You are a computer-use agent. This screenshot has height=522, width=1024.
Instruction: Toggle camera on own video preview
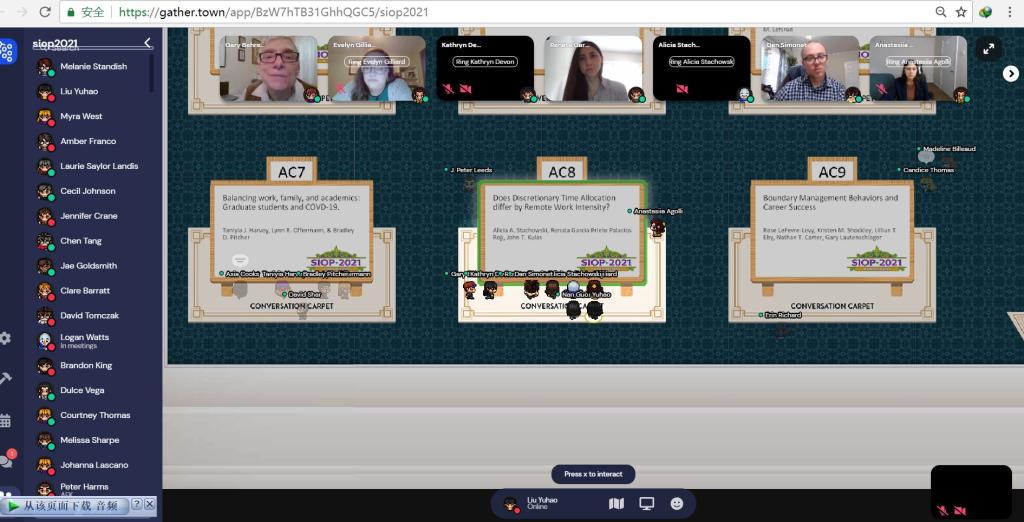point(960,510)
